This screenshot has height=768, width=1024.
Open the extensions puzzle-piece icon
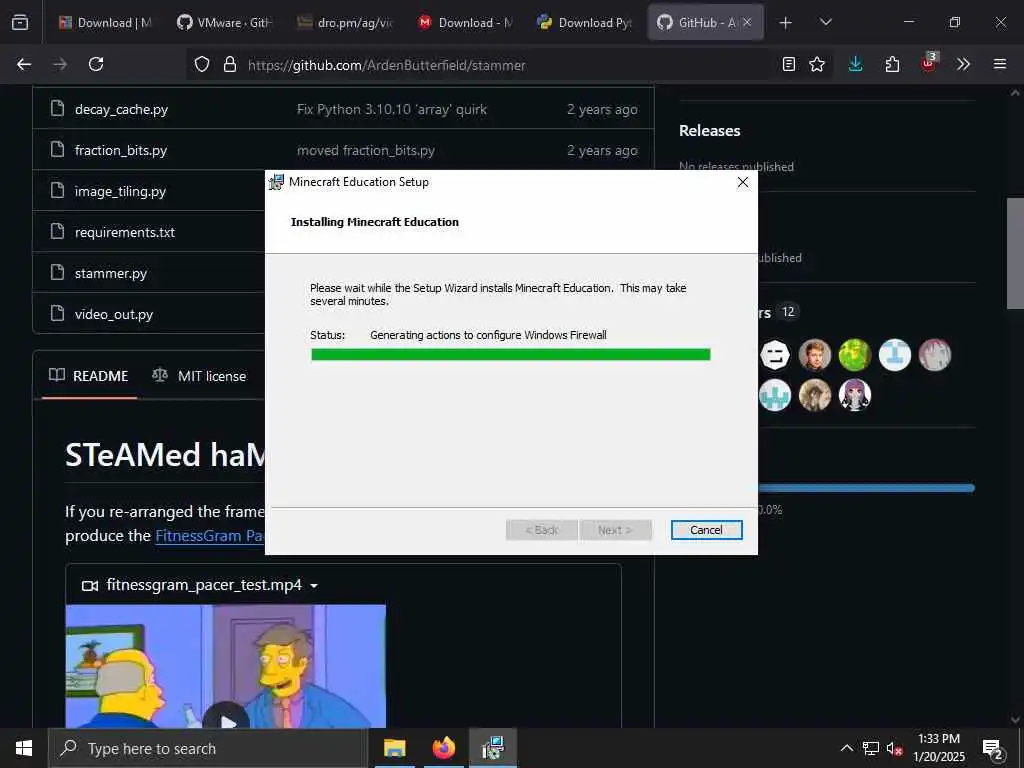pos(892,64)
